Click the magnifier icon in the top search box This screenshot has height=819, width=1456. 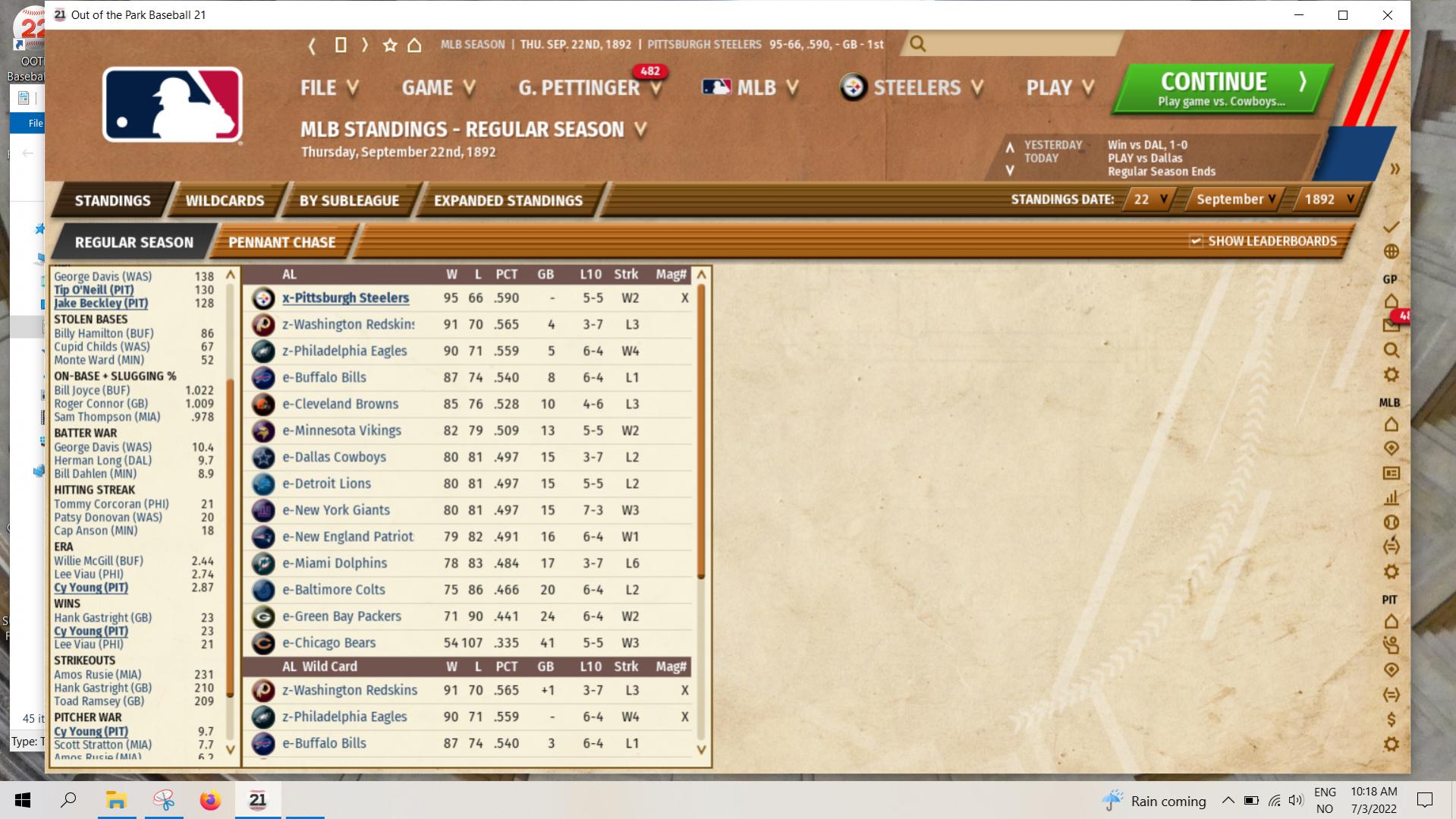(x=917, y=44)
